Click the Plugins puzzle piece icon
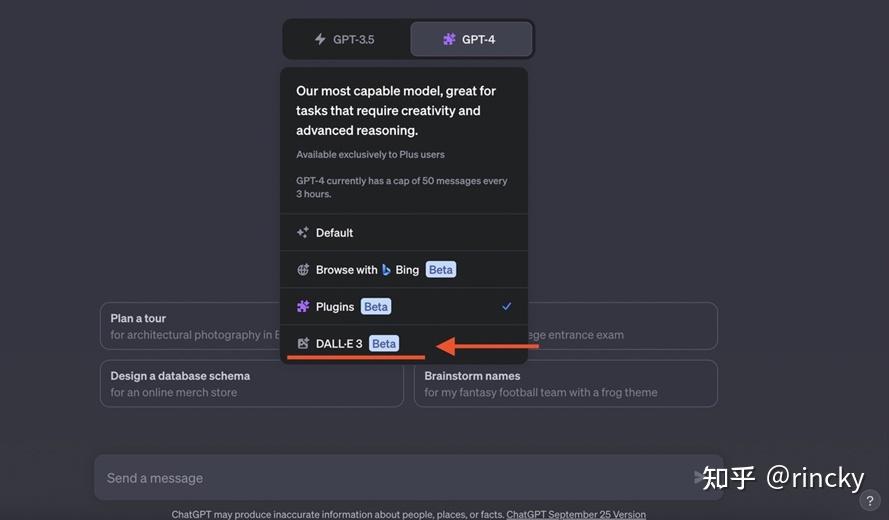Screen dimensions: 889x520 (x=303, y=307)
